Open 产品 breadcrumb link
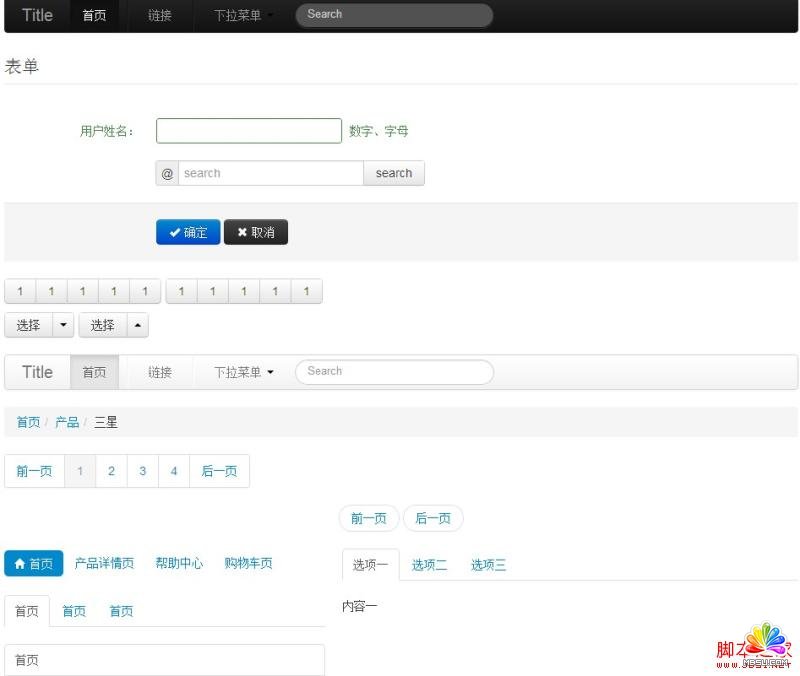Viewport: 800px width, 676px height. 67,423
